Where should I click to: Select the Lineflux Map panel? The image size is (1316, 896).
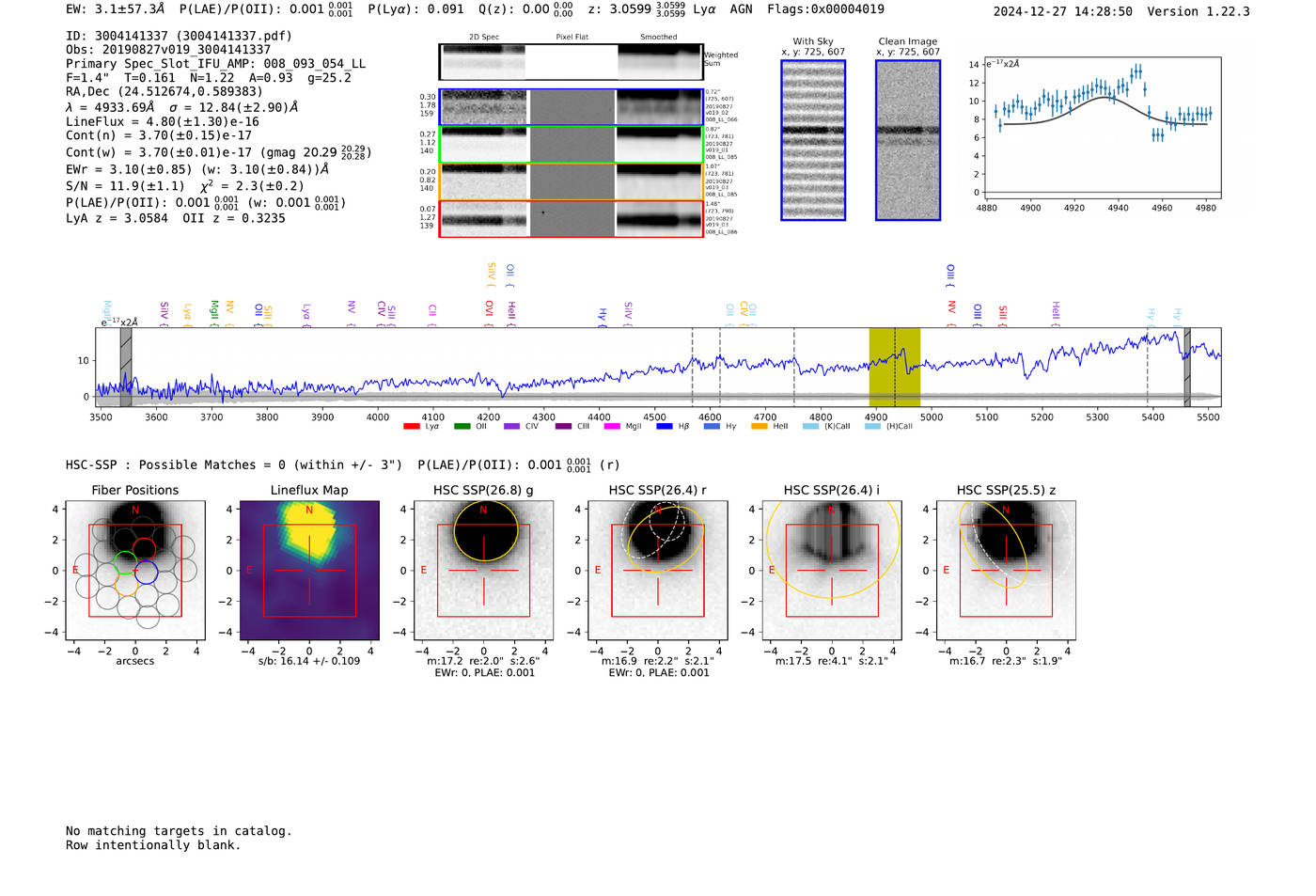pyautogui.click(x=309, y=570)
